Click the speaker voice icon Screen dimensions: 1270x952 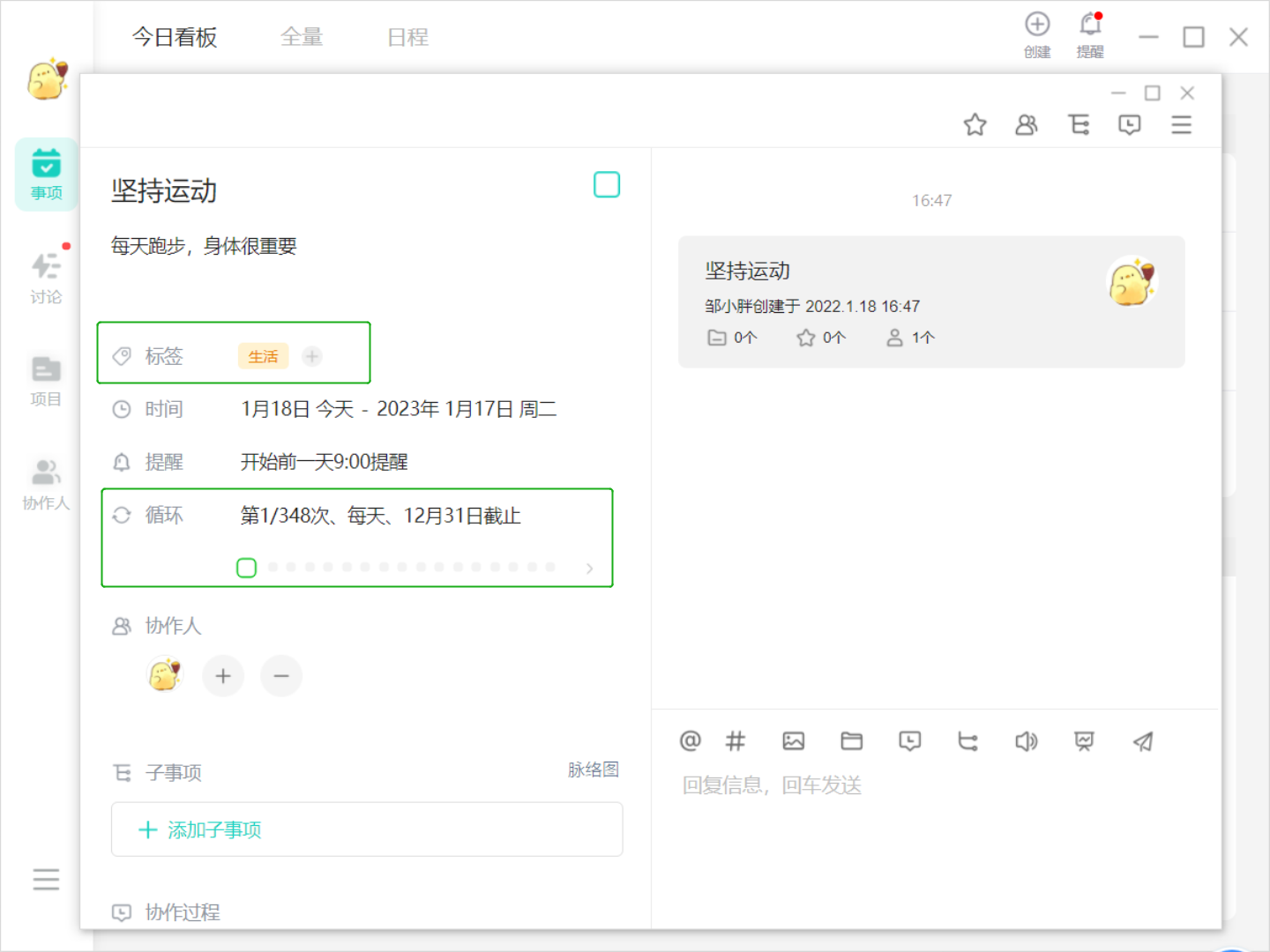[1026, 741]
